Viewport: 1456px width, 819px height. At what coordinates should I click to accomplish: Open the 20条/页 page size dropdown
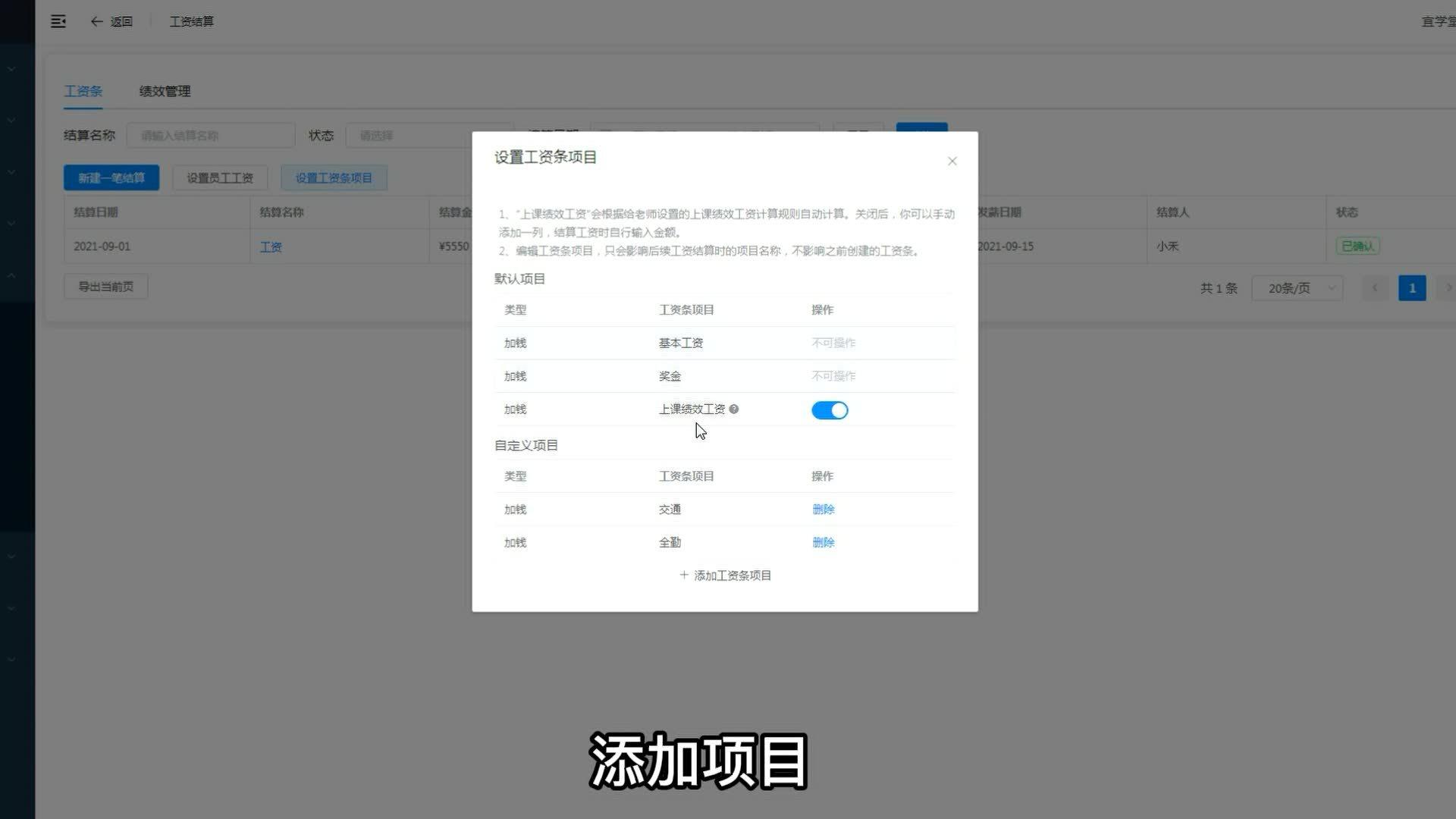[1297, 288]
